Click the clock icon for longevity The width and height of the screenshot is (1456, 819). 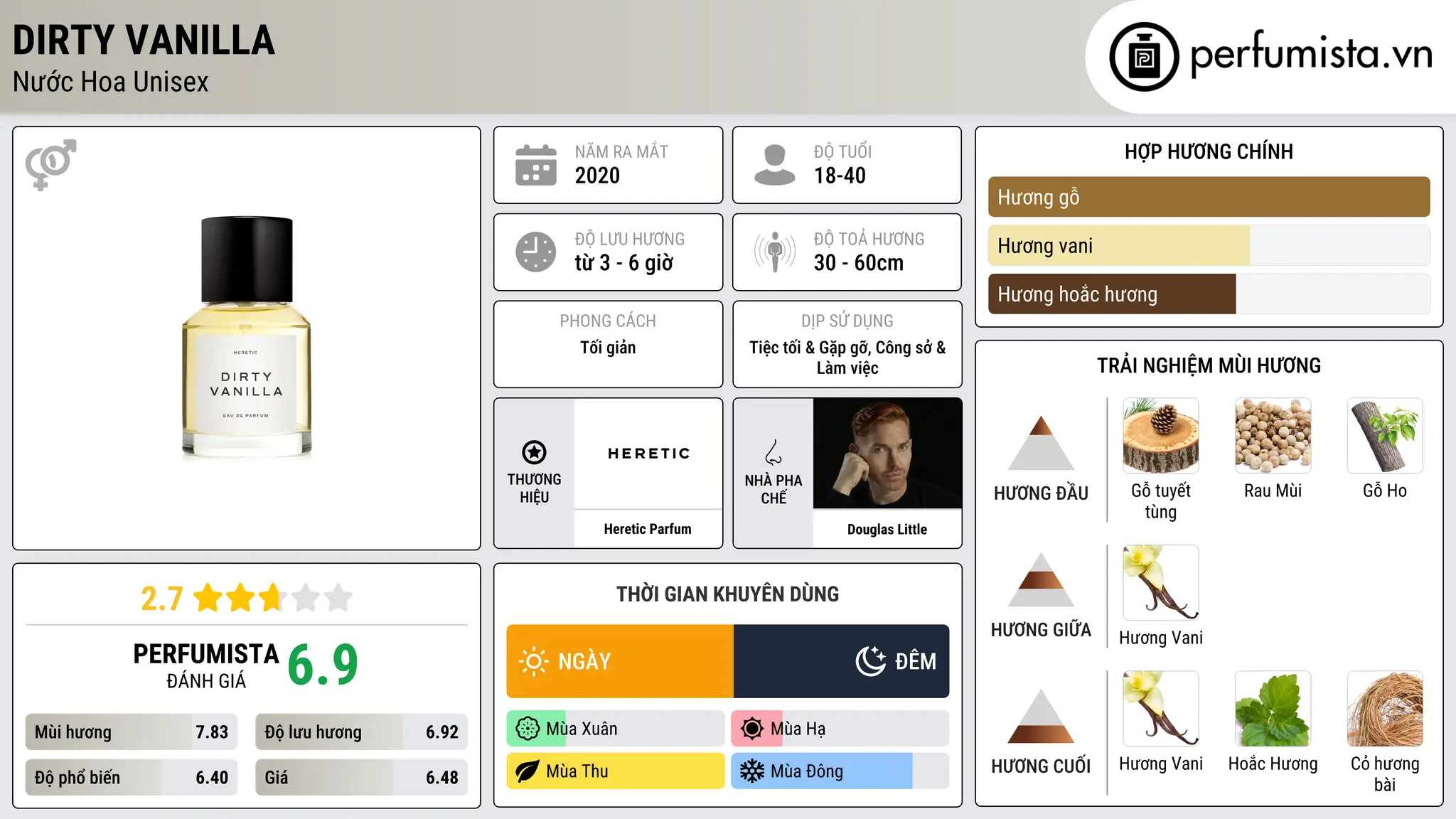coord(536,252)
